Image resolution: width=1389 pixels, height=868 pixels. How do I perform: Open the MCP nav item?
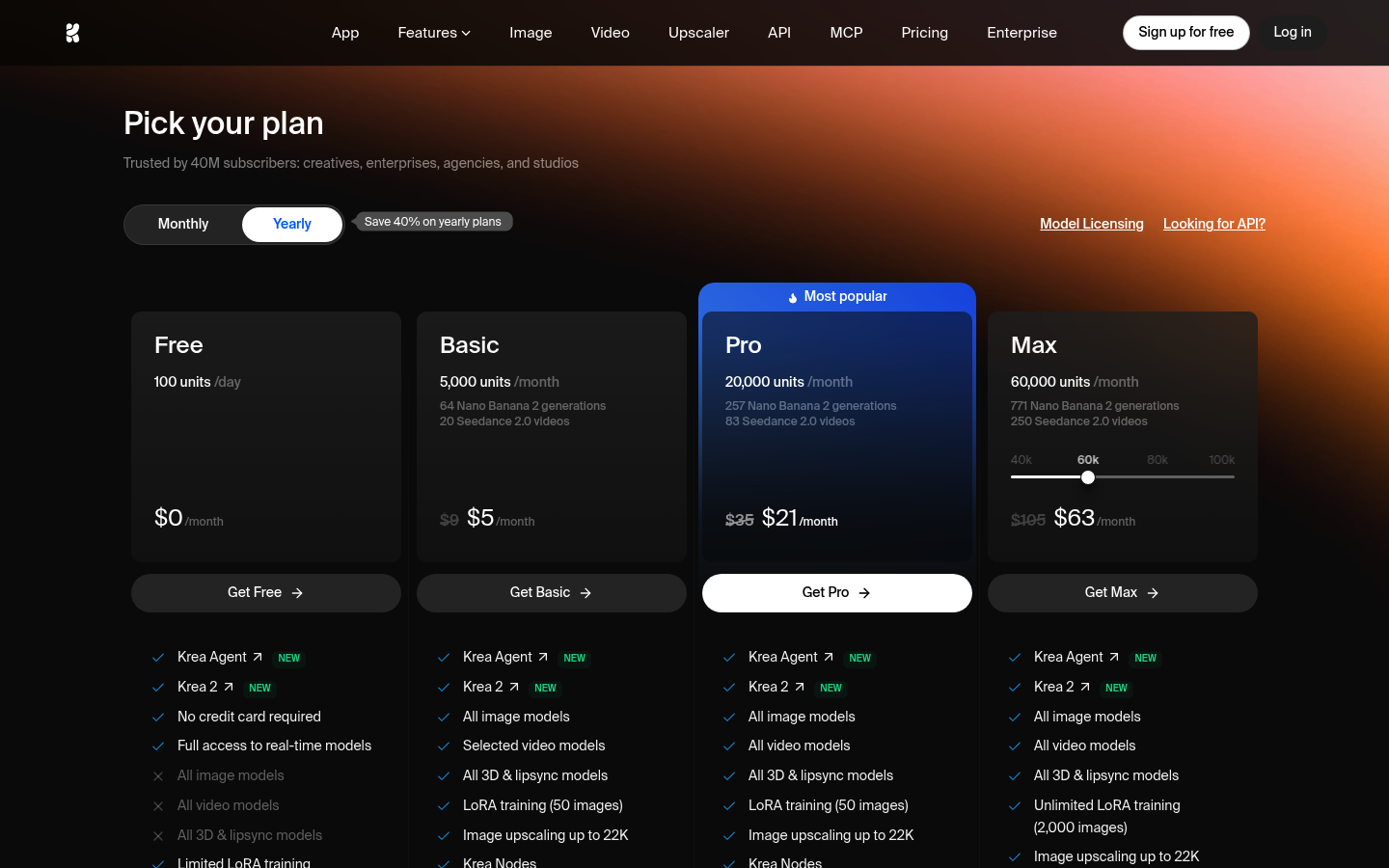[847, 33]
